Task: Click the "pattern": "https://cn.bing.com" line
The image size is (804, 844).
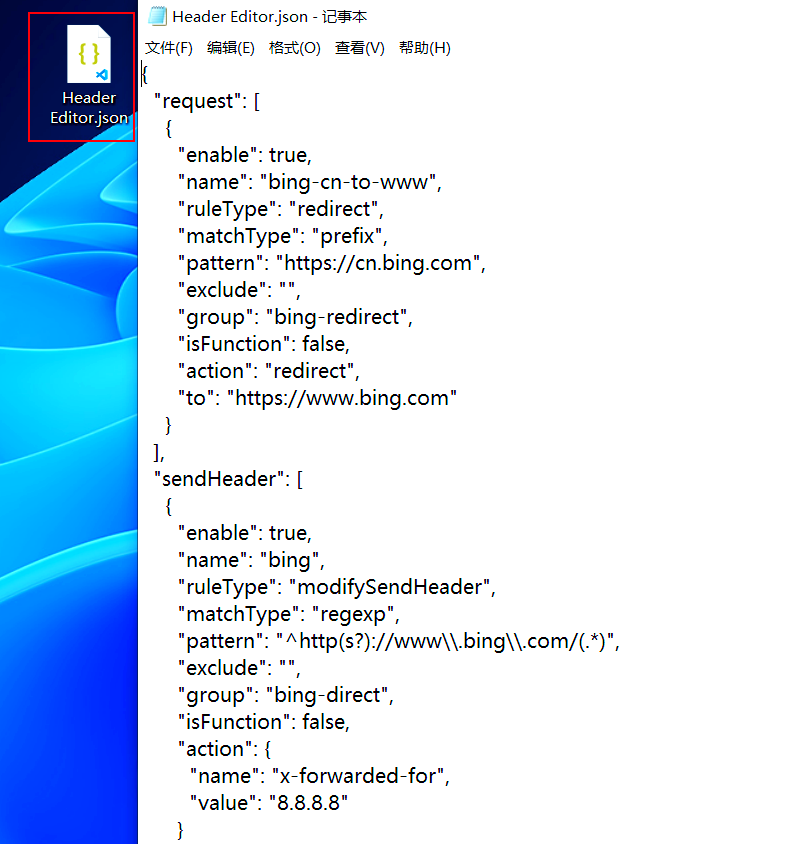Action: tap(332, 263)
